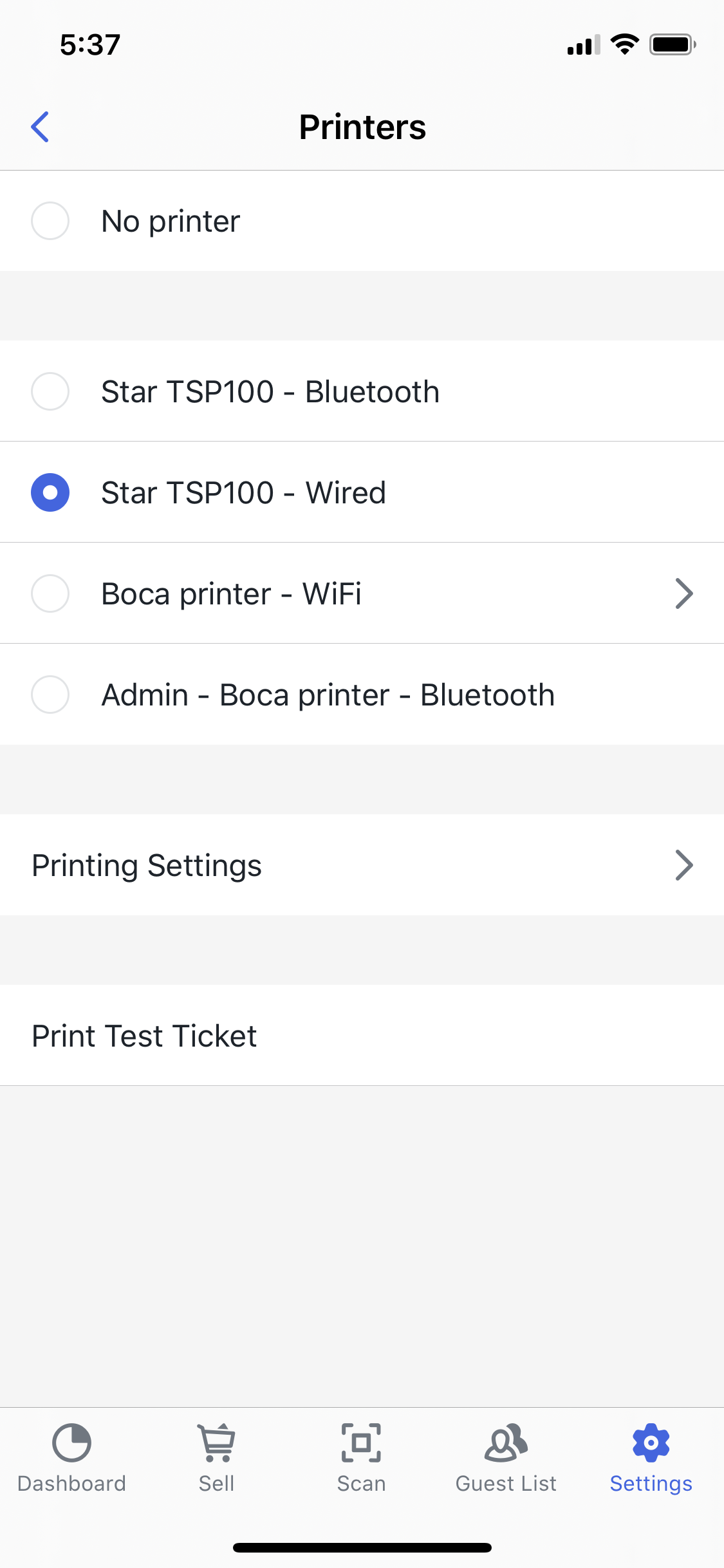Expand Boca printer - WiFi chevron
This screenshot has width=724, height=1568.
point(684,593)
